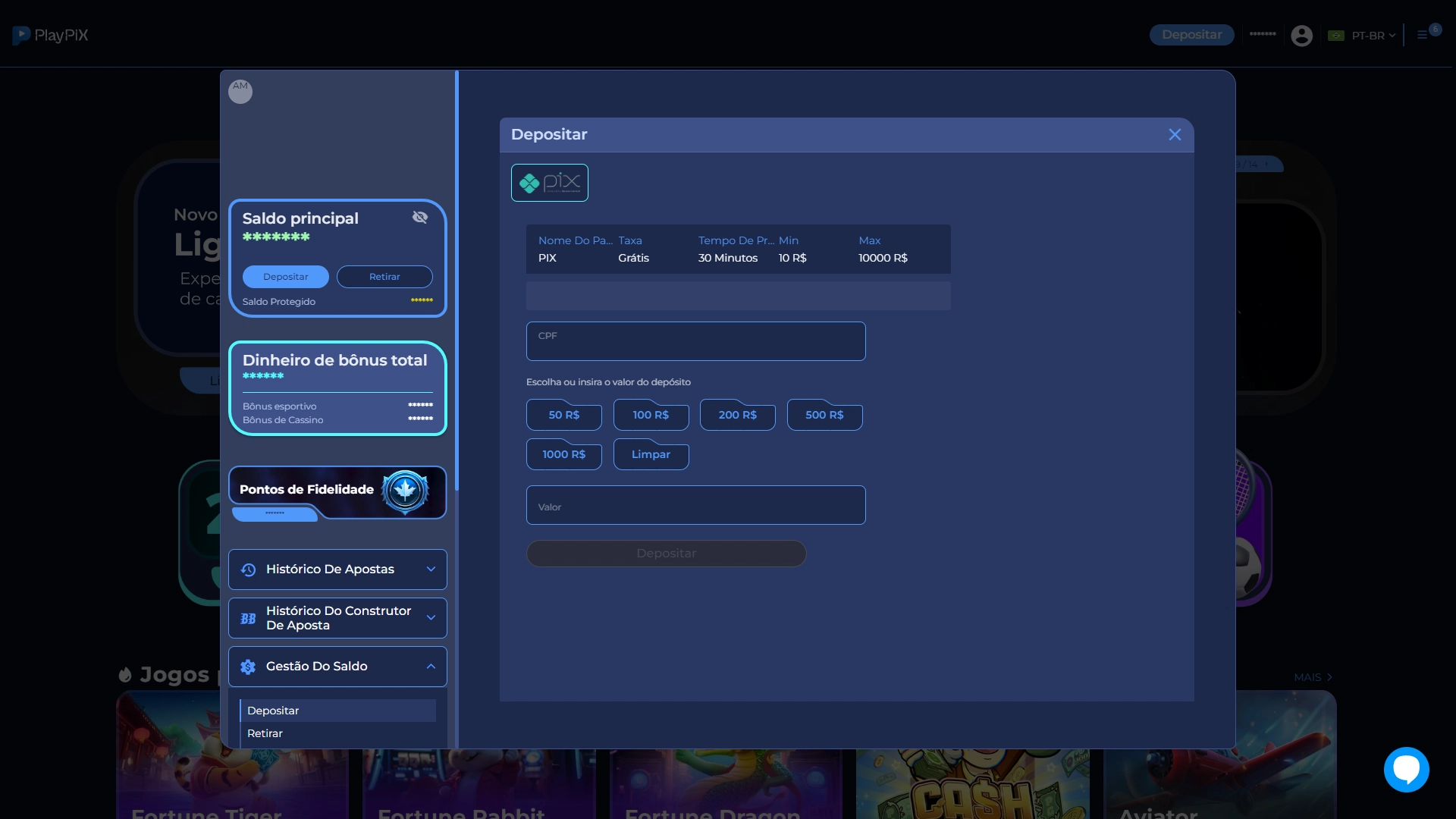The width and height of the screenshot is (1456, 819).
Task: Select Depositar under Gestão Do Saldo
Action: click(x=338, y=711)
